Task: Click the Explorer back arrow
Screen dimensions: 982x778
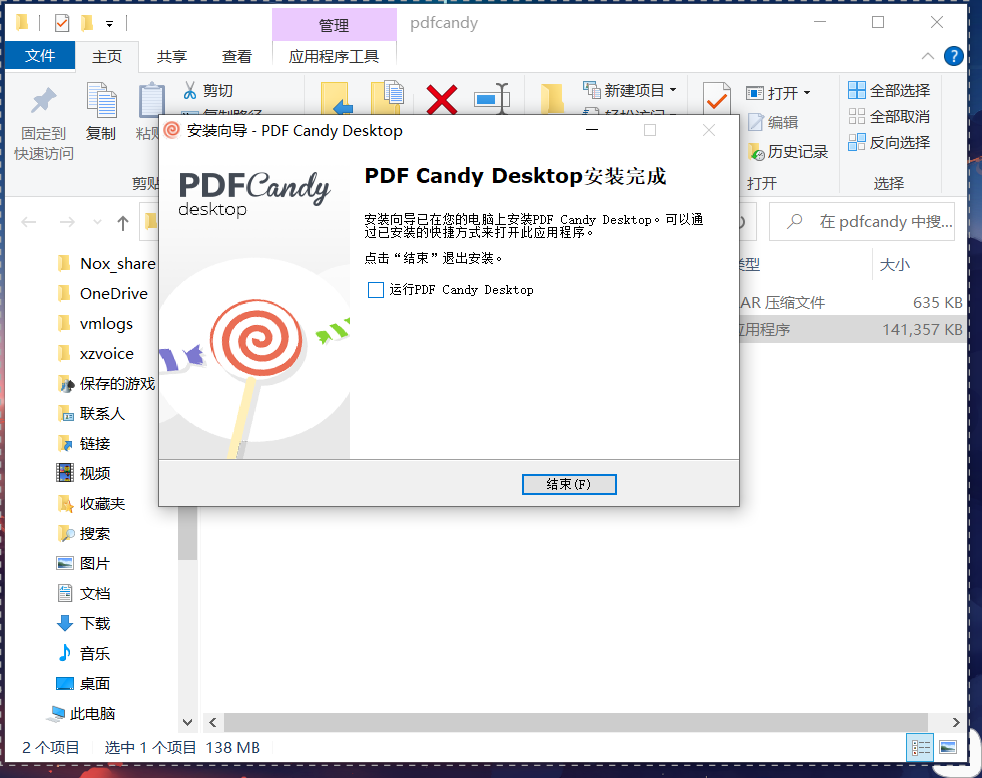Action: pyautogui.click(x=29, y=222)
